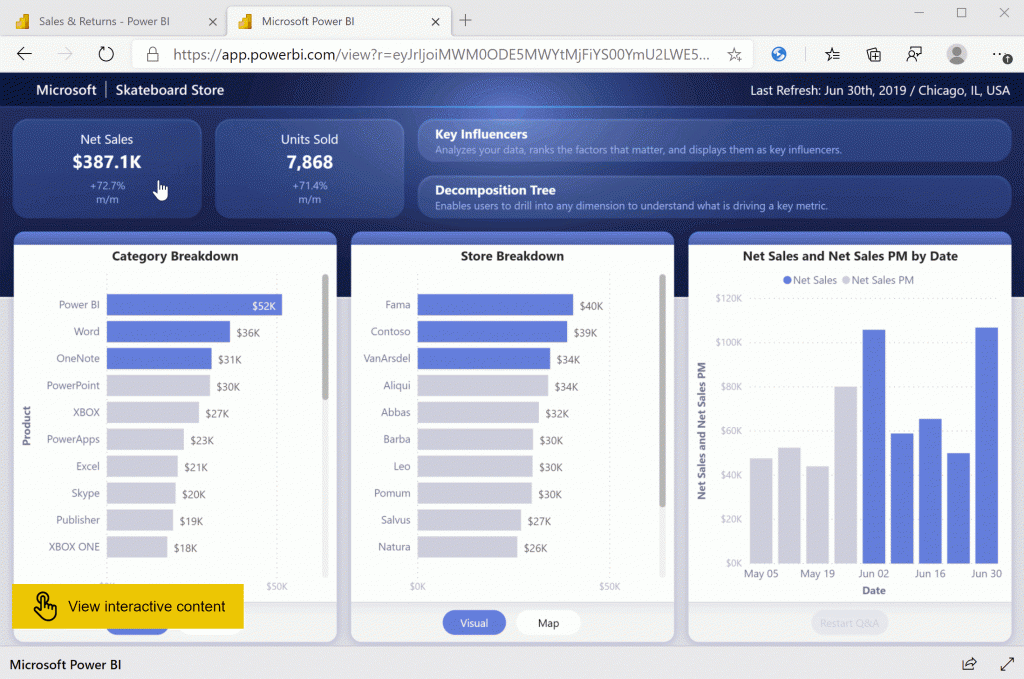
Task: Click View interactive content banner
Action: [128, 607]
